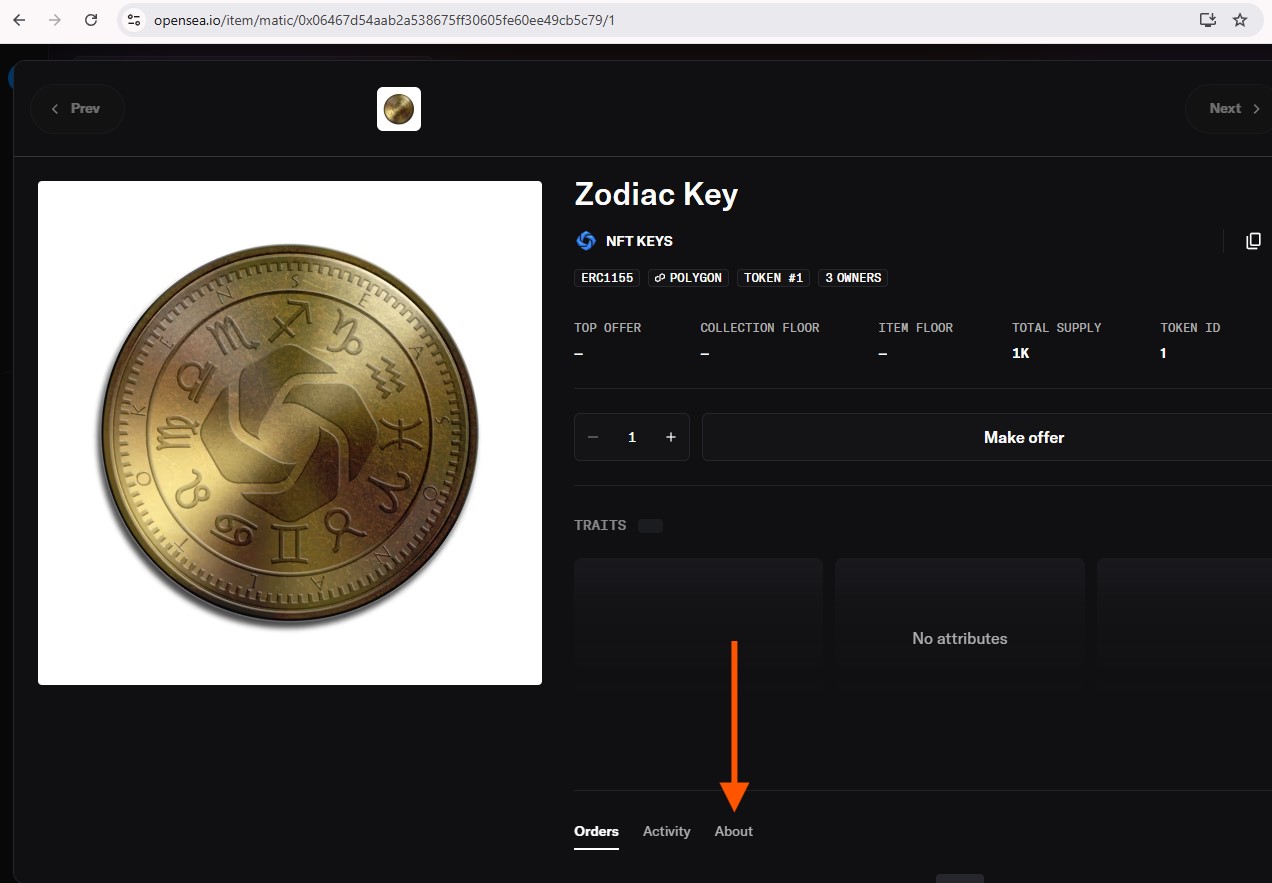
Task: Click the Make offer button
Action: point(1023,437)
